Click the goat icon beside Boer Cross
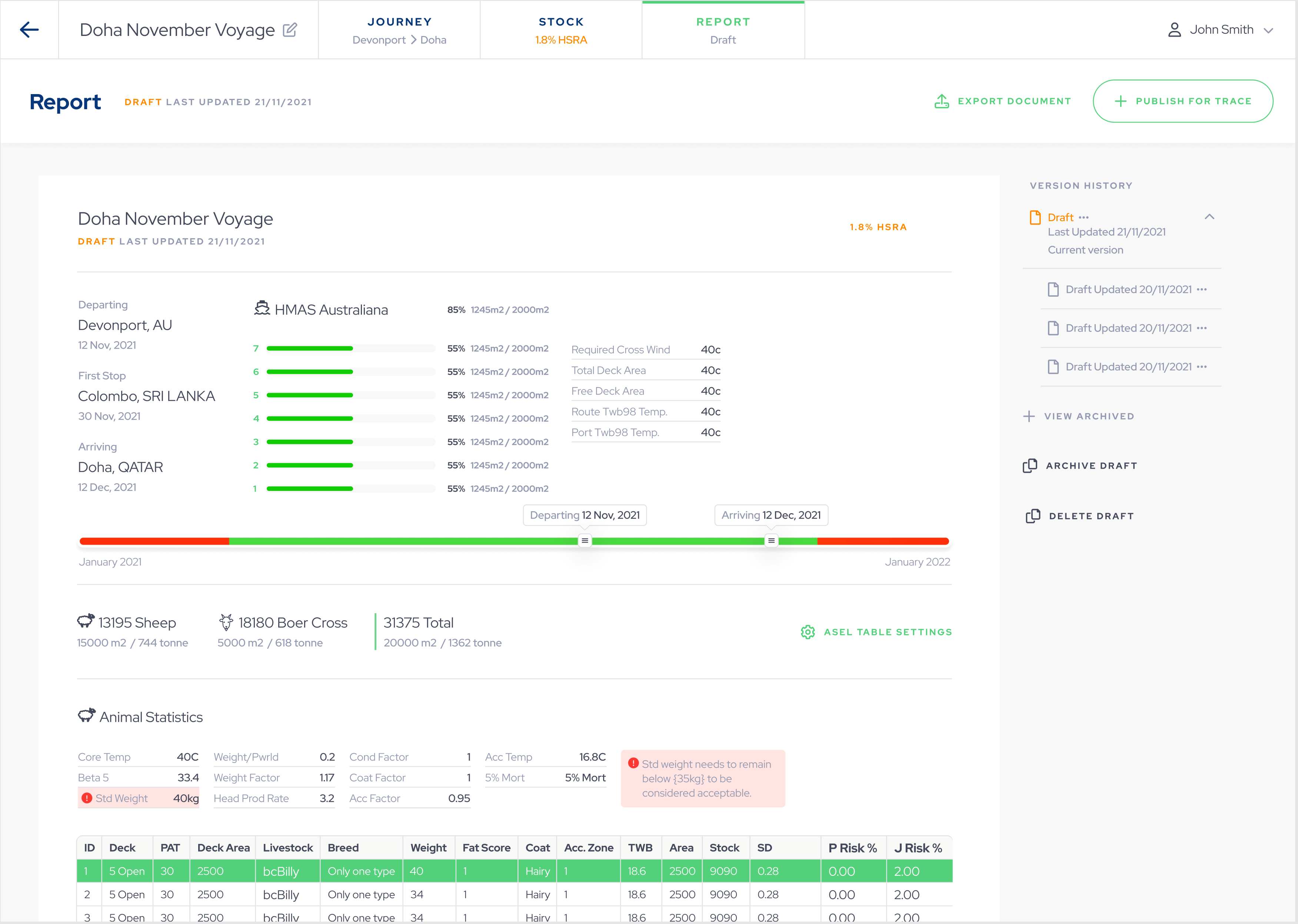 (226, 622)
